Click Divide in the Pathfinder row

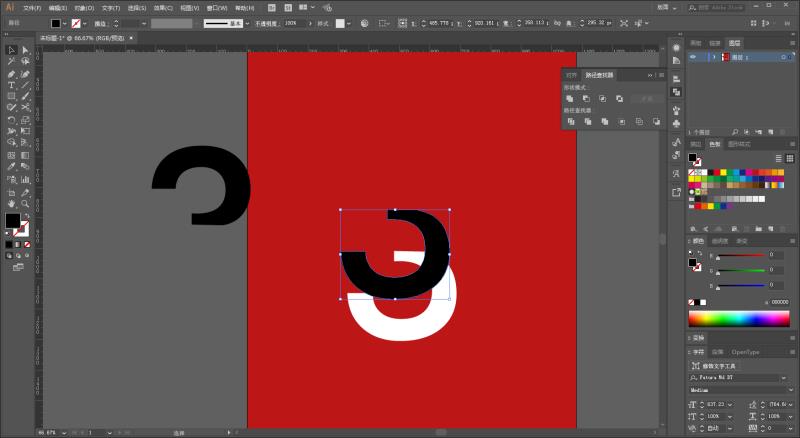pyautogui.click(x=571, y=121)
